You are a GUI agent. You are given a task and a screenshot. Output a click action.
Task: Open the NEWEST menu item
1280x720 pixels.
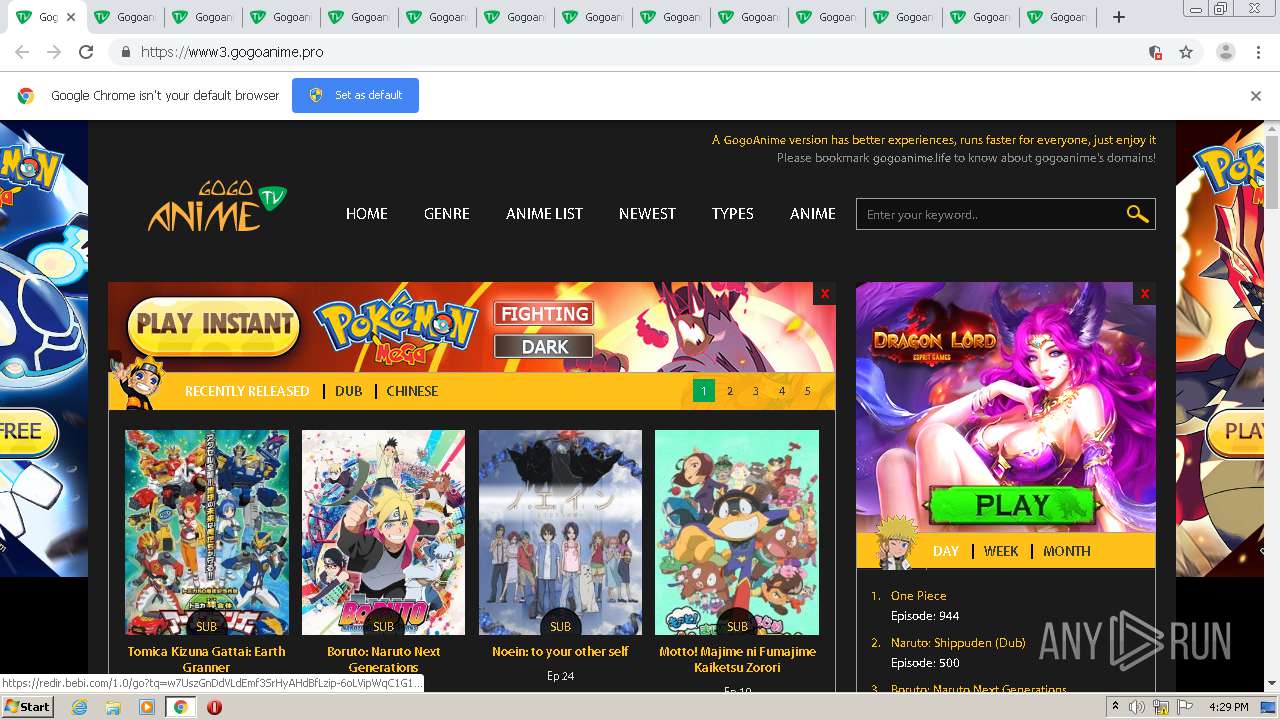647,214
